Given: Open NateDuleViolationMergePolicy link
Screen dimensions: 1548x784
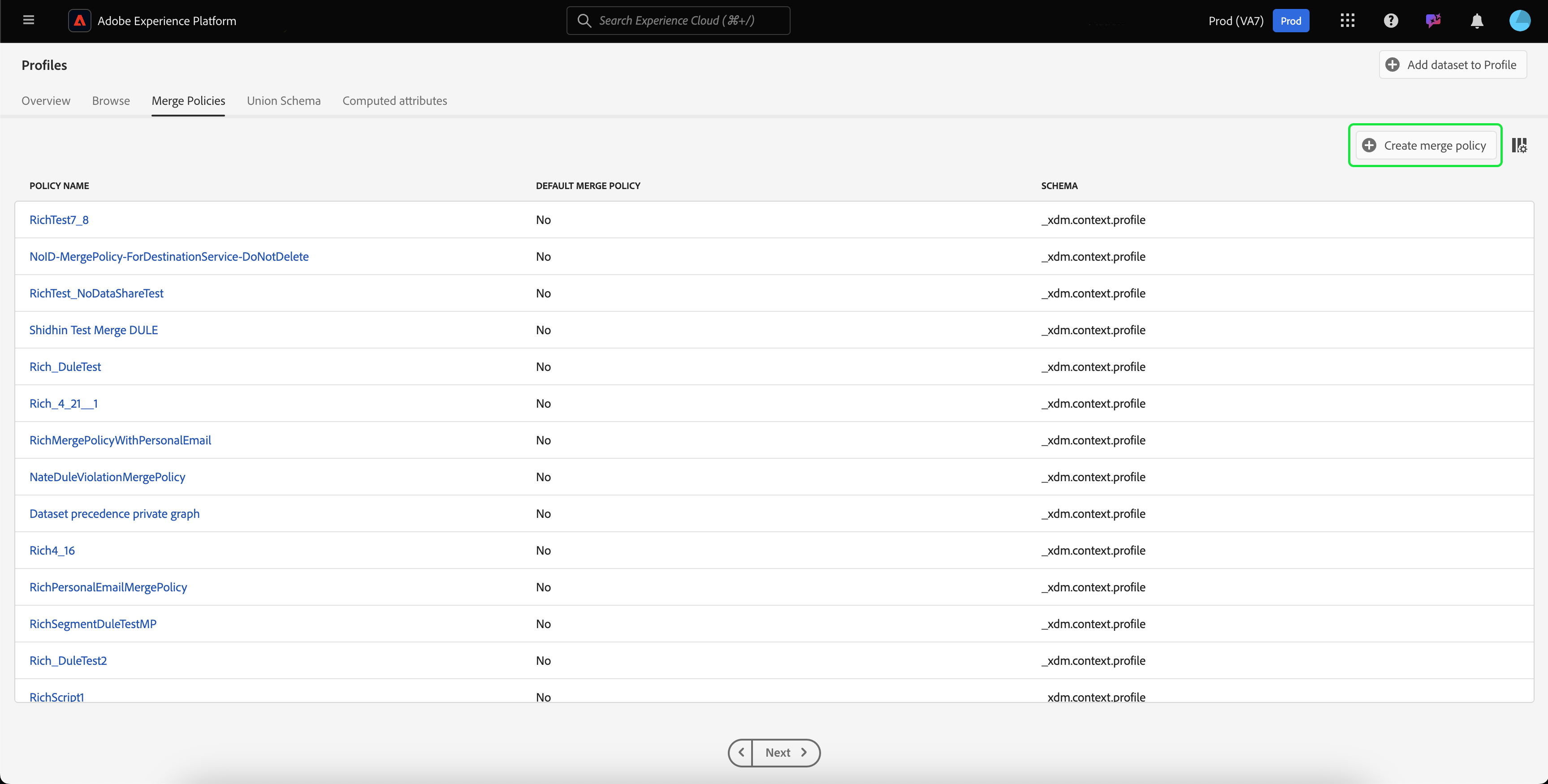Looking at the screenshot, I should click(x=107, y=476).
